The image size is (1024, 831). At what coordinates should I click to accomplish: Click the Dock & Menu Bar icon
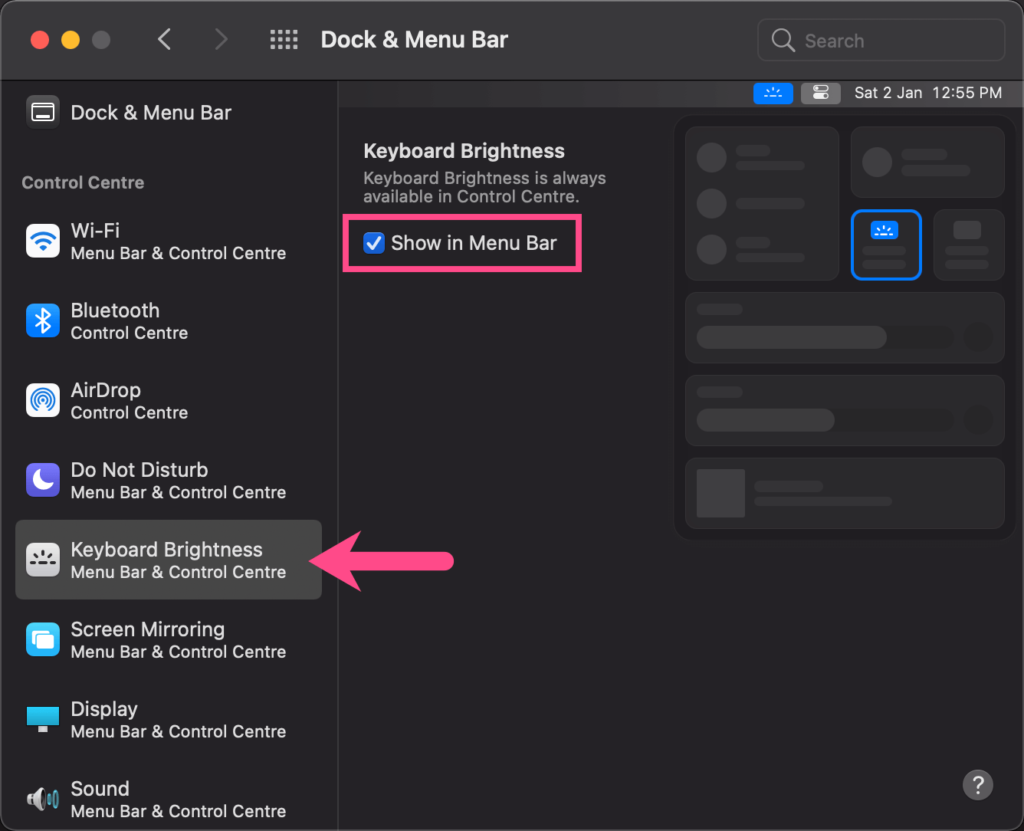[42, 112]
